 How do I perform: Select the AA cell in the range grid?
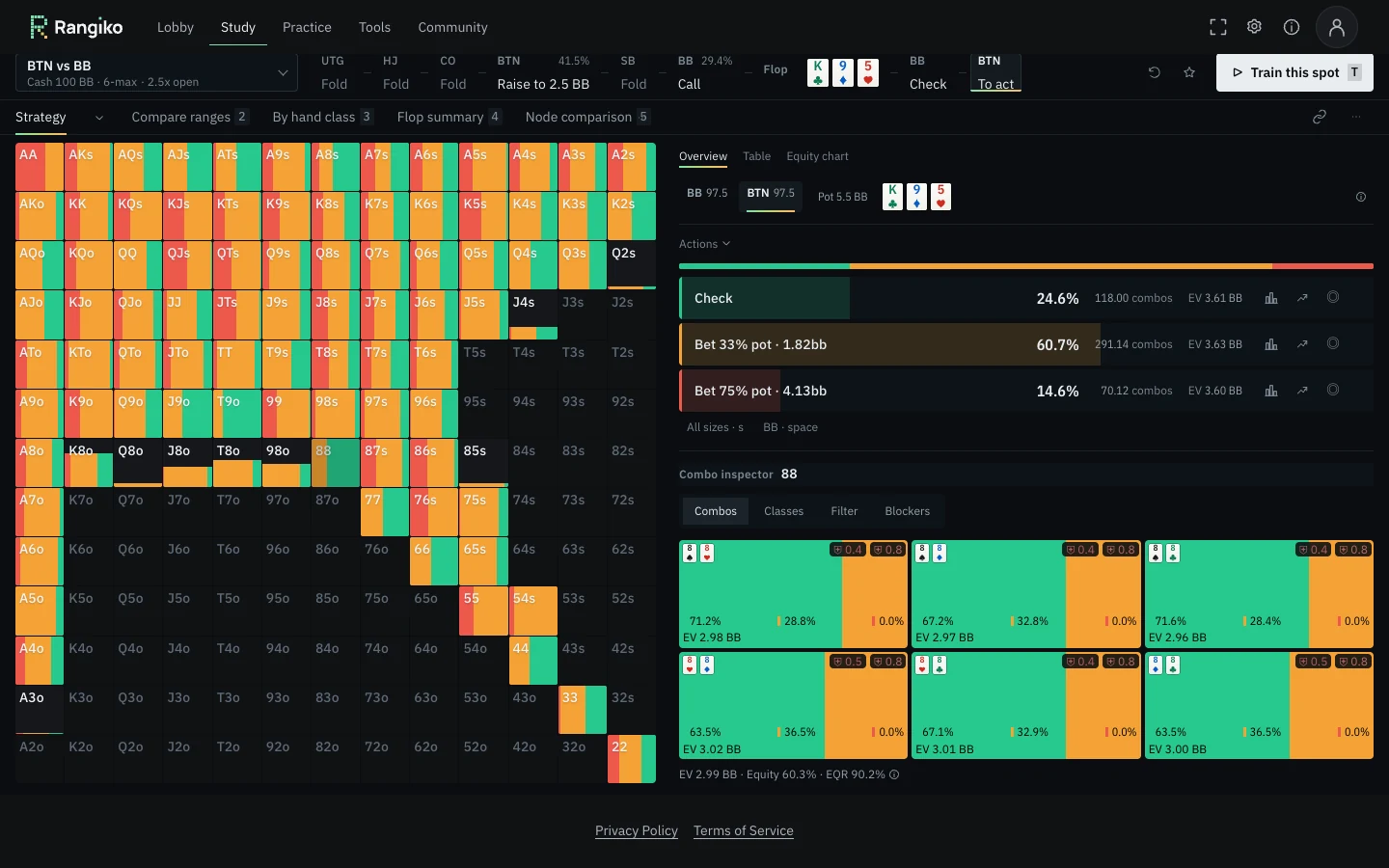coord(40,167)
